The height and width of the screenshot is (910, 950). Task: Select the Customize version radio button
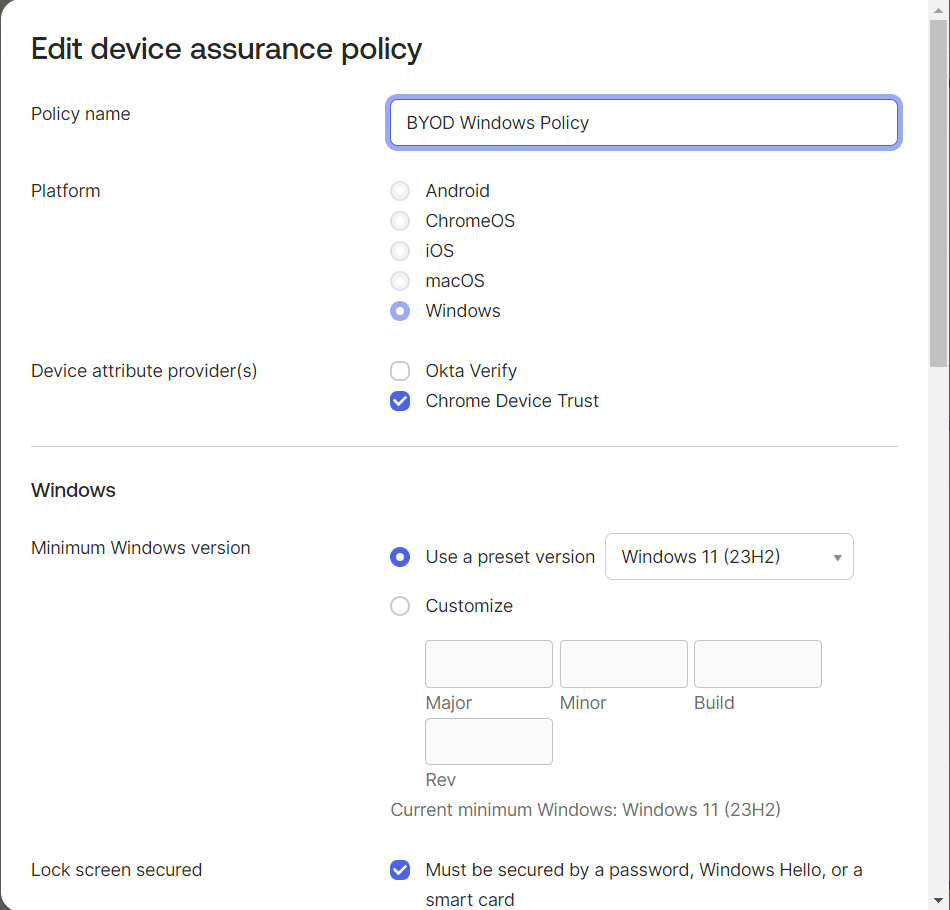[400, 606]
